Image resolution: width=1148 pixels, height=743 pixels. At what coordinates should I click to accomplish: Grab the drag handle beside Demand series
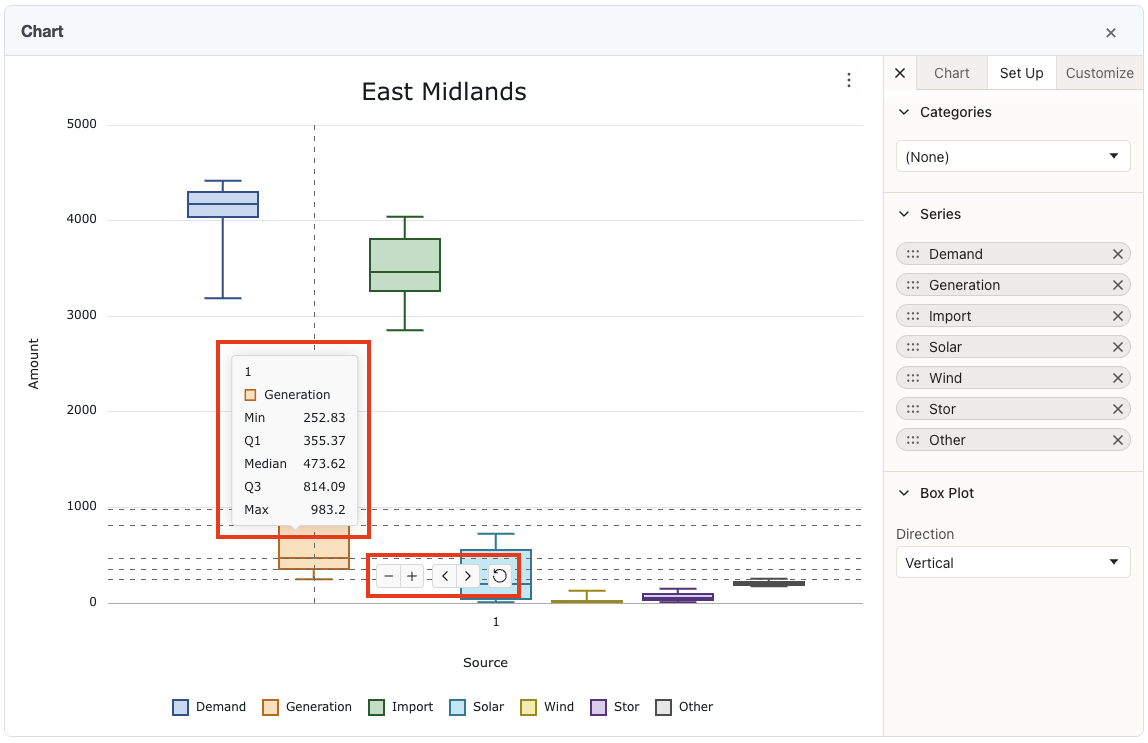click(914, 254)
